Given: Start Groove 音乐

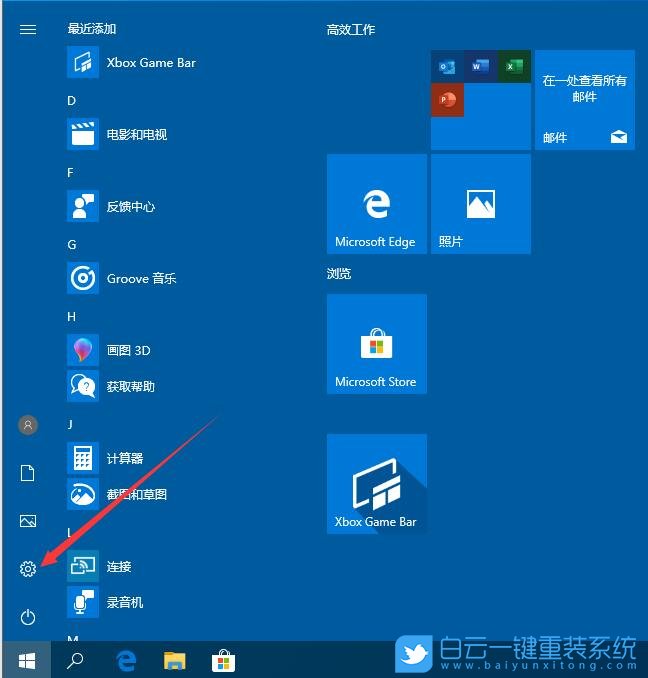Looking at the screenshot, I should (122, 278).
